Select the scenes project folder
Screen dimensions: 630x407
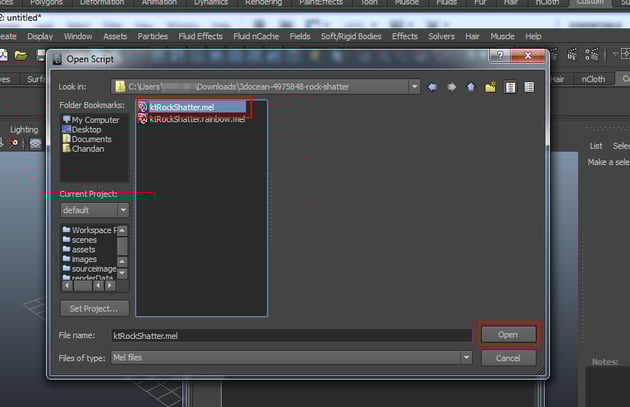80,240
